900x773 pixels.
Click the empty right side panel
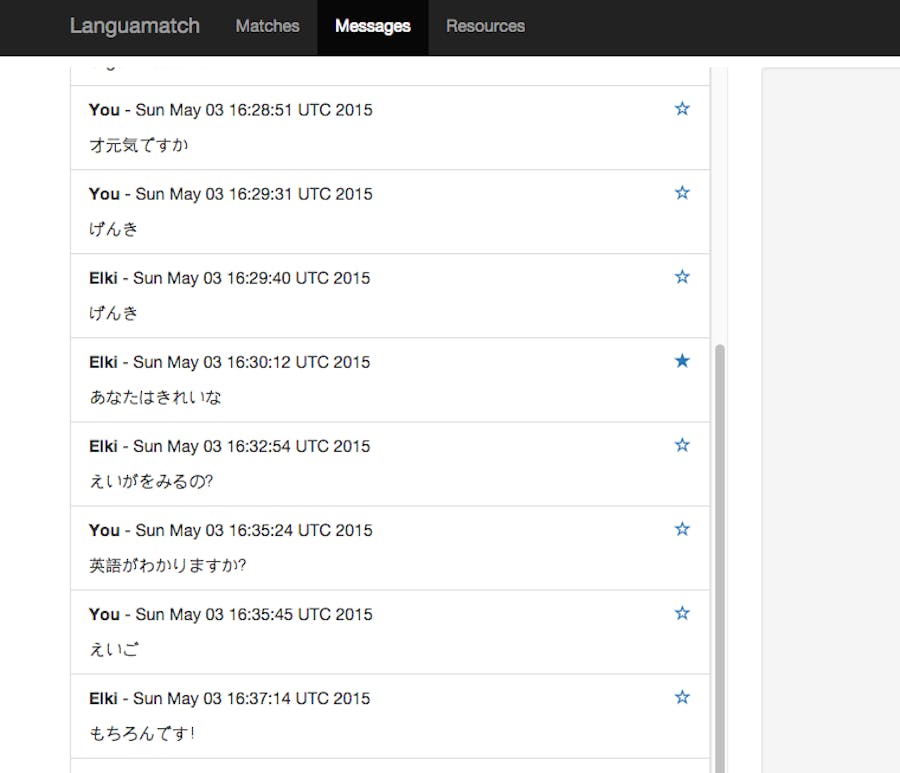click(830, 400)
